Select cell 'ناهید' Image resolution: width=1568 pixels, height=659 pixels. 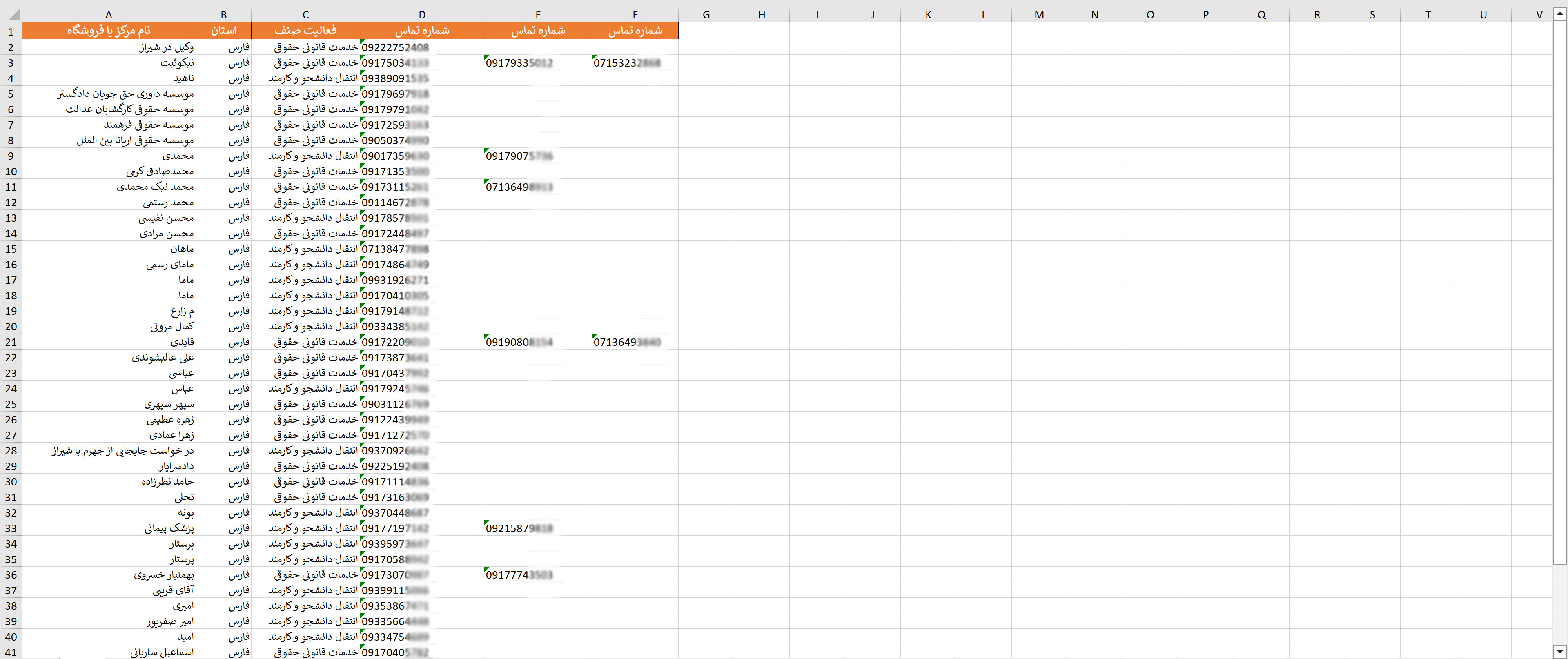[x=108, y=78]
